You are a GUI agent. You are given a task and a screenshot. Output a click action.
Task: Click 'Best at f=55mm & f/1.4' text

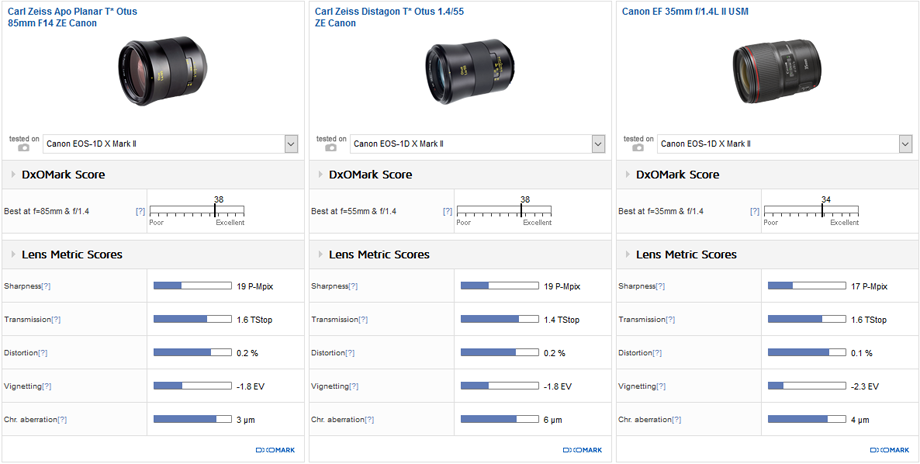pos(354,211)
